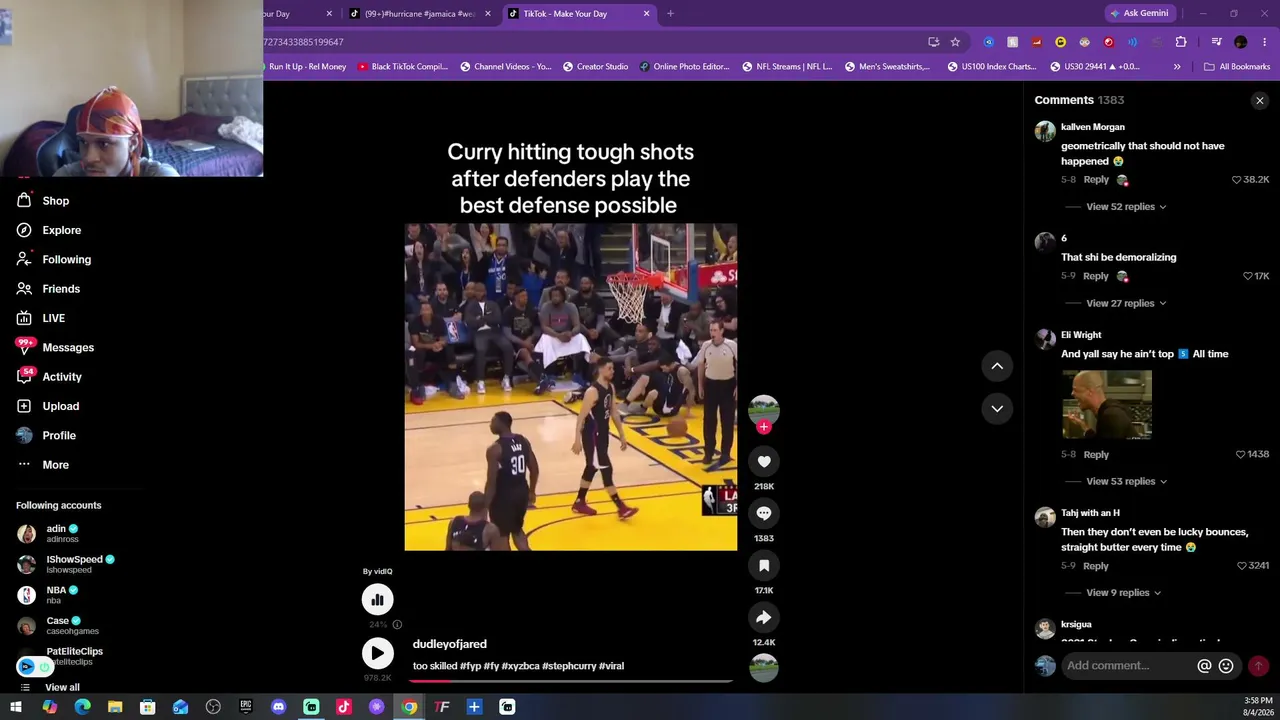Post the comment with the send arrow

click(x=1258, y=666)
